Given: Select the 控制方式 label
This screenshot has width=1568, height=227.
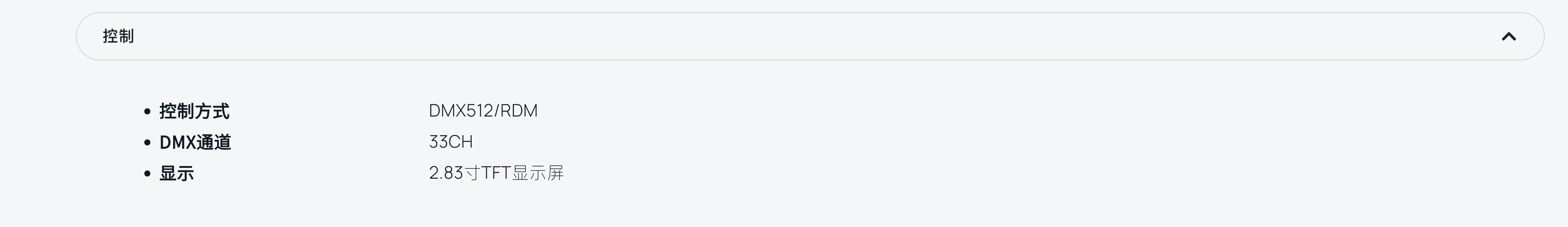Looking at the screenshot, I should pos(194,111).
